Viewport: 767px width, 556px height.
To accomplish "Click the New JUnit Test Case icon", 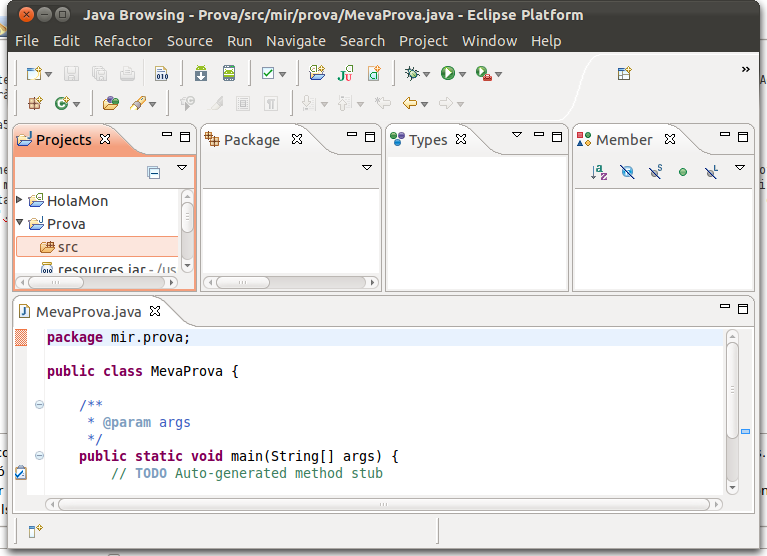I will [345, 73].
